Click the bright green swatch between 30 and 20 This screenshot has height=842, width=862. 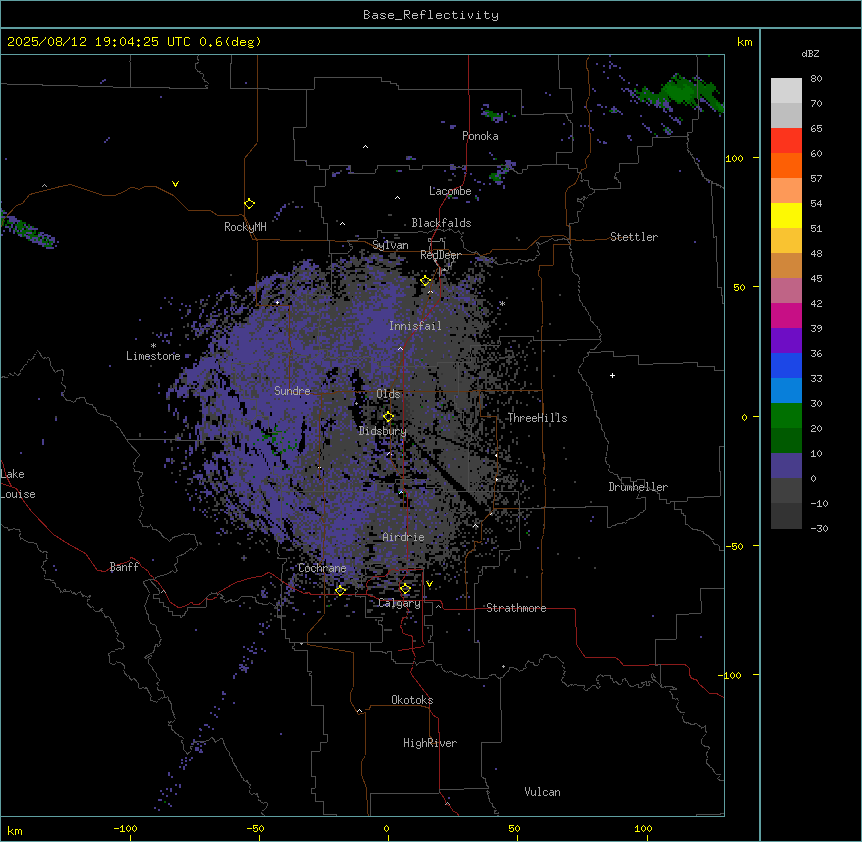point(786,416)
